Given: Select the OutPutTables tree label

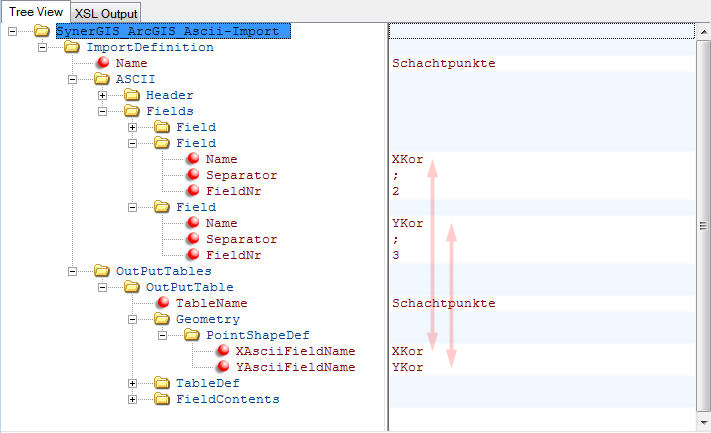Looking at the screenshot, I should coord(164,271).
